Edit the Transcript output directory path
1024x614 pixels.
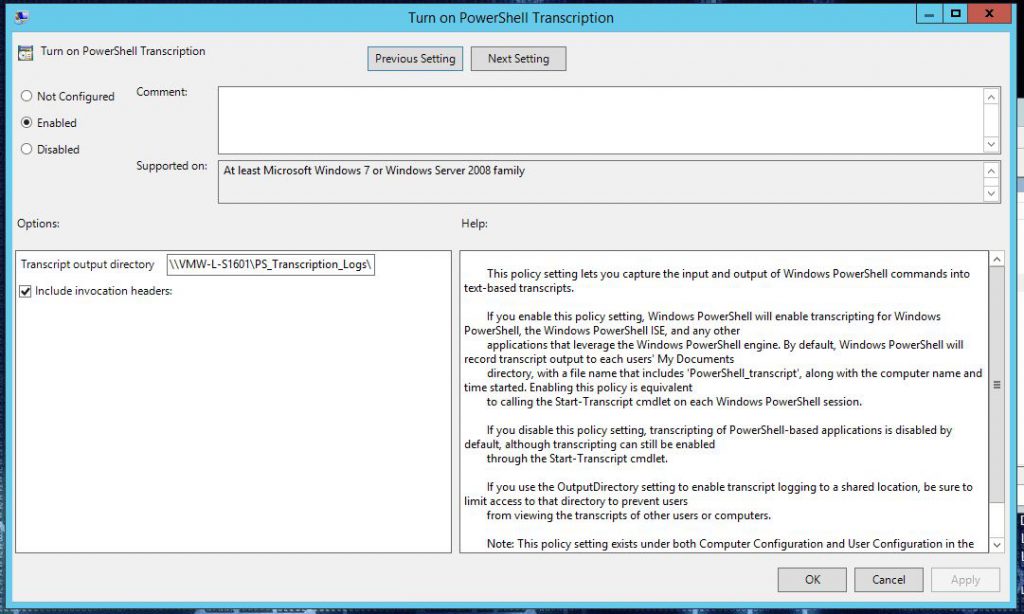coord(271,264)
